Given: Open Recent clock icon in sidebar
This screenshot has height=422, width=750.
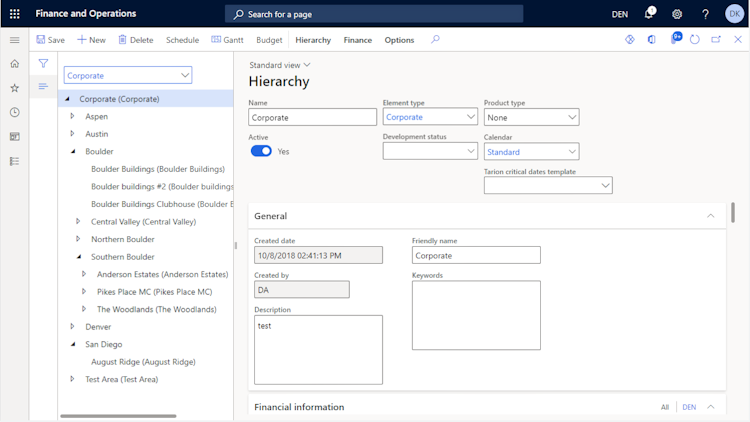Looking at the screenshot, I should click(x=15, y=112).
